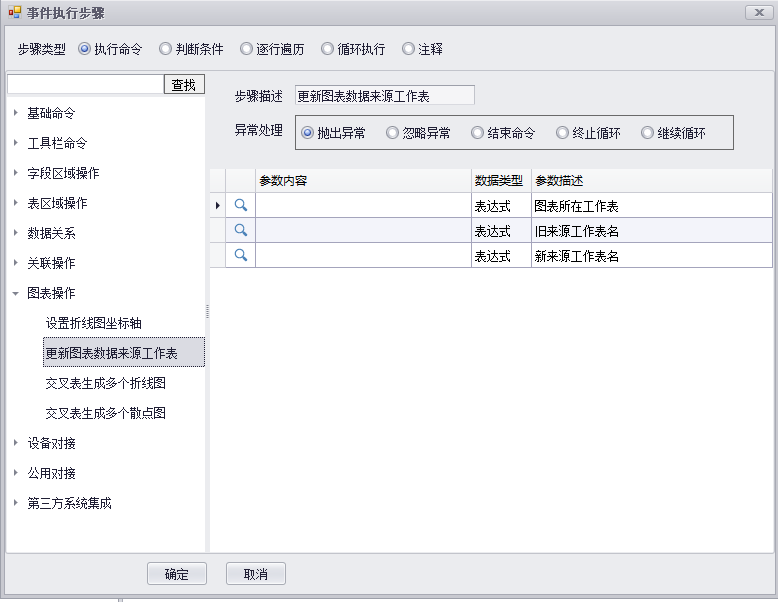
Task: Click the 查找 search button
Action: click(x=184, y=85)
